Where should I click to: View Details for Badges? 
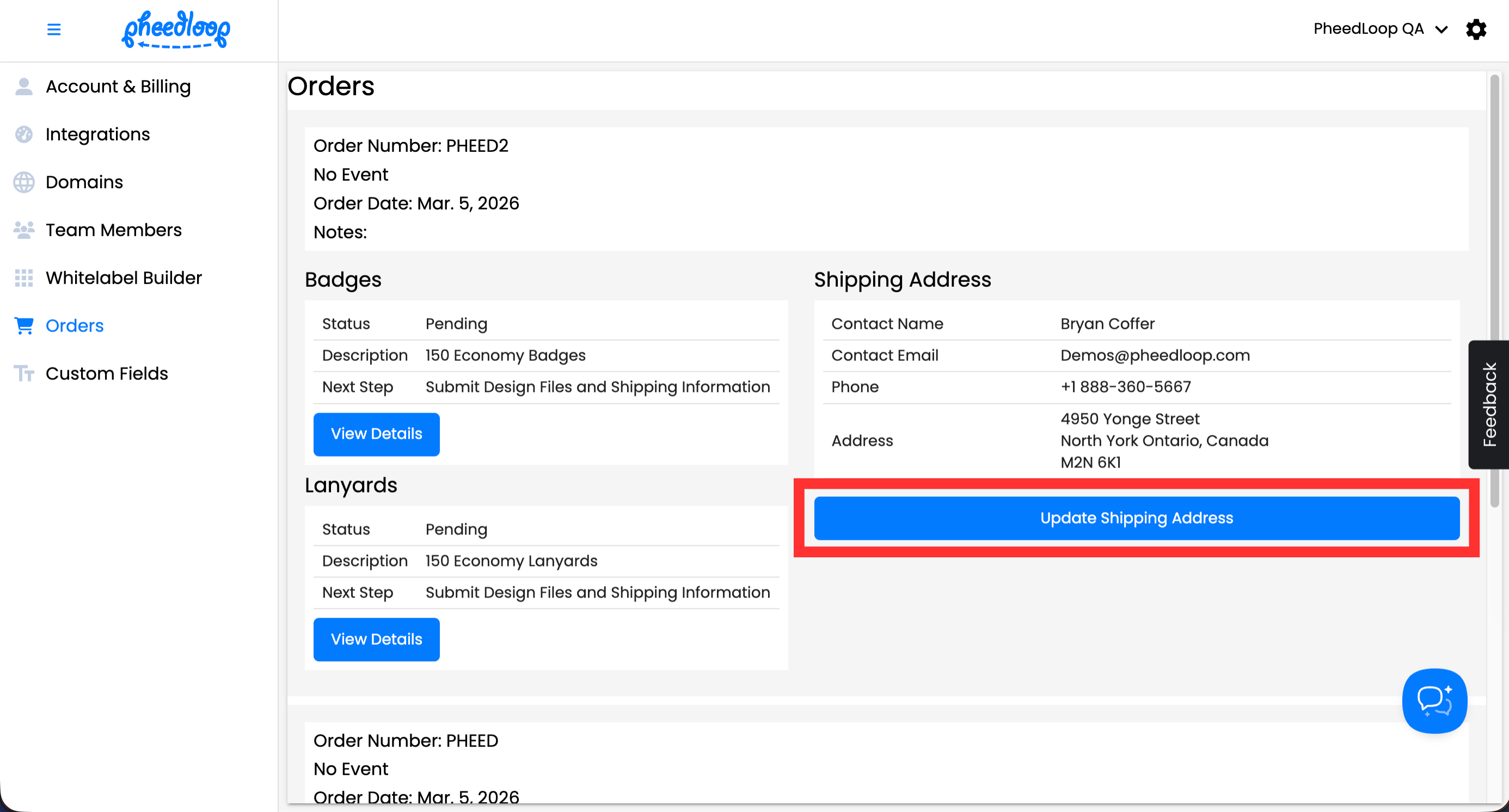pyautogui.click(x=376, y=434)
